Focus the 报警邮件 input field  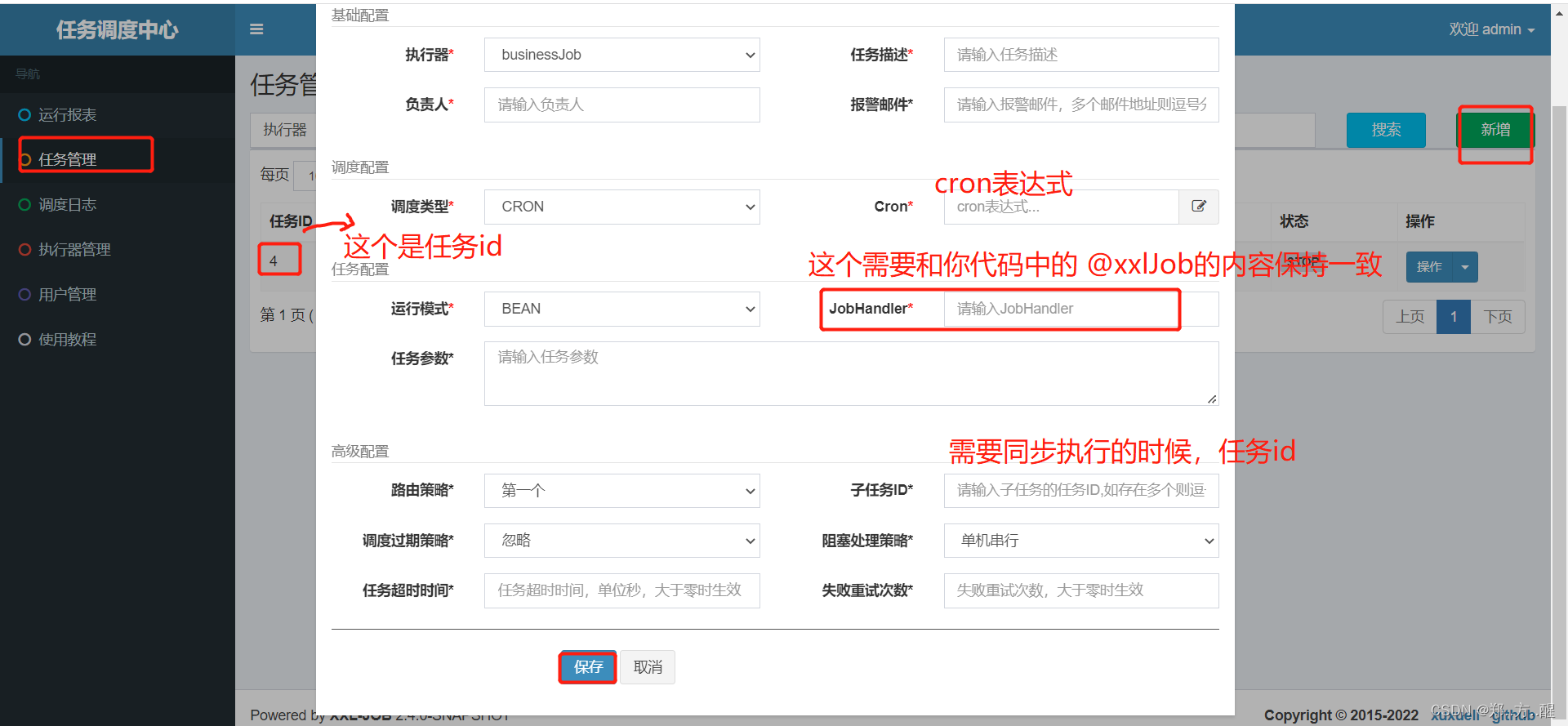coord(1081,105)
